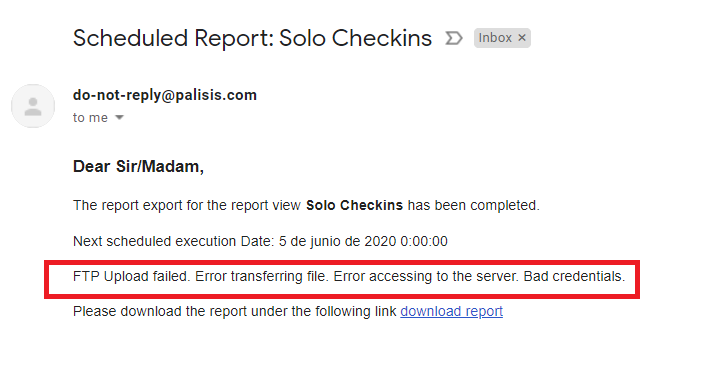This screenshot has height=366, width=721.
Task: Click the date '5 de junio de 2020'
Action: click(338, 241)
